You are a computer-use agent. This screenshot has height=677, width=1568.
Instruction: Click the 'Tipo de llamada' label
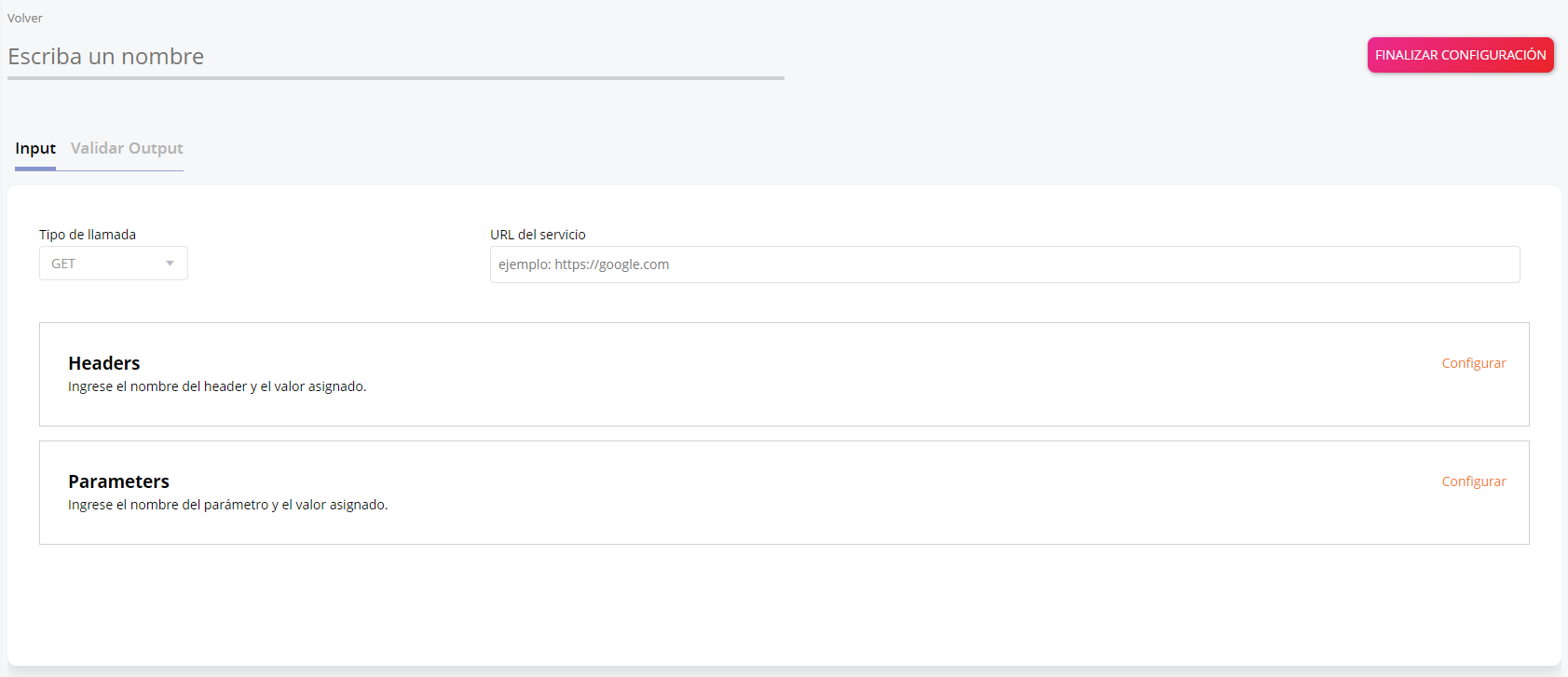click(88, 235)
